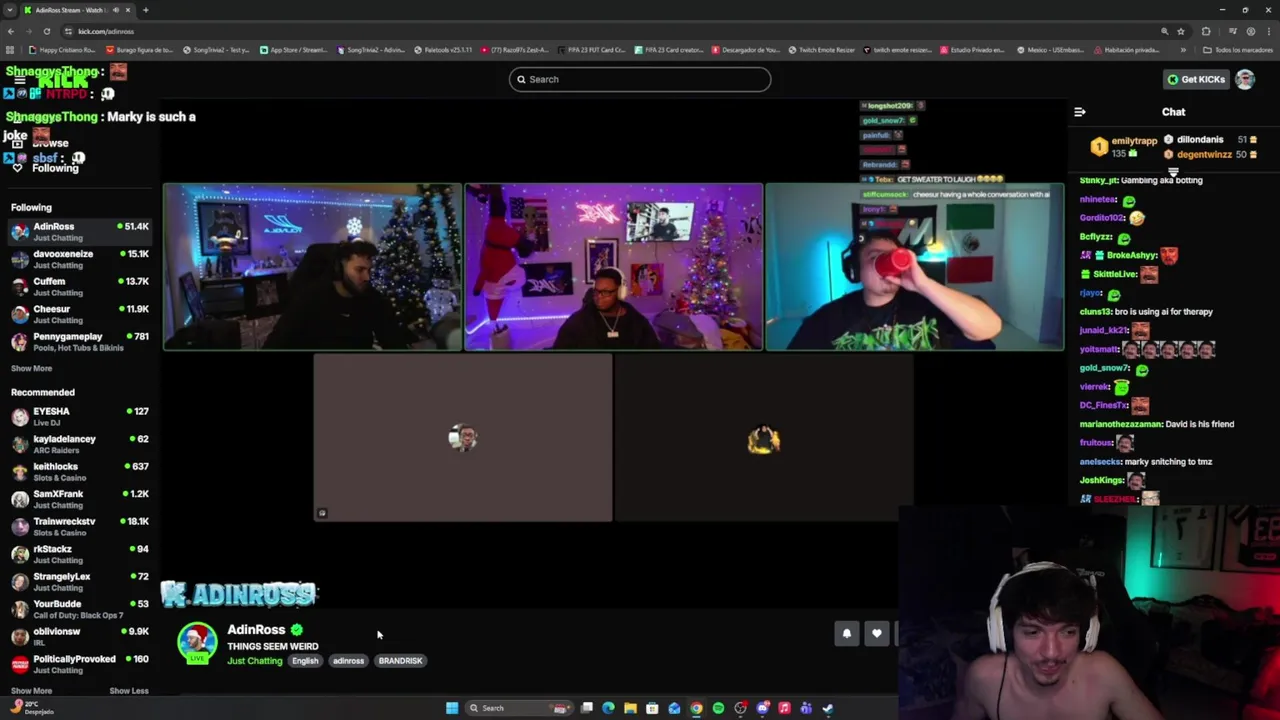Toggle the AdinRoss notification bell
Viewport: 1280px width, 720px height.
[x=846, y=633]
